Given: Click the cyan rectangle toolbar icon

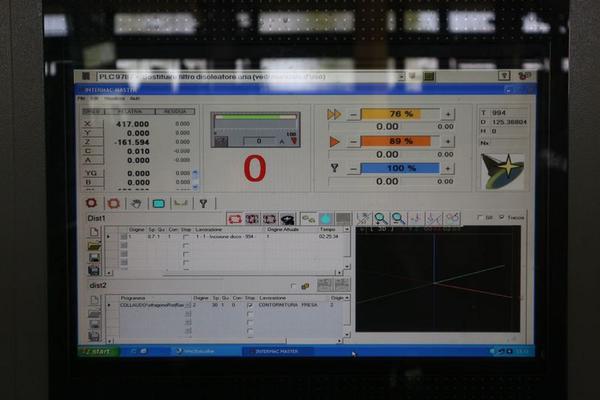Looking at the screenshot, I should click(158, 203).
